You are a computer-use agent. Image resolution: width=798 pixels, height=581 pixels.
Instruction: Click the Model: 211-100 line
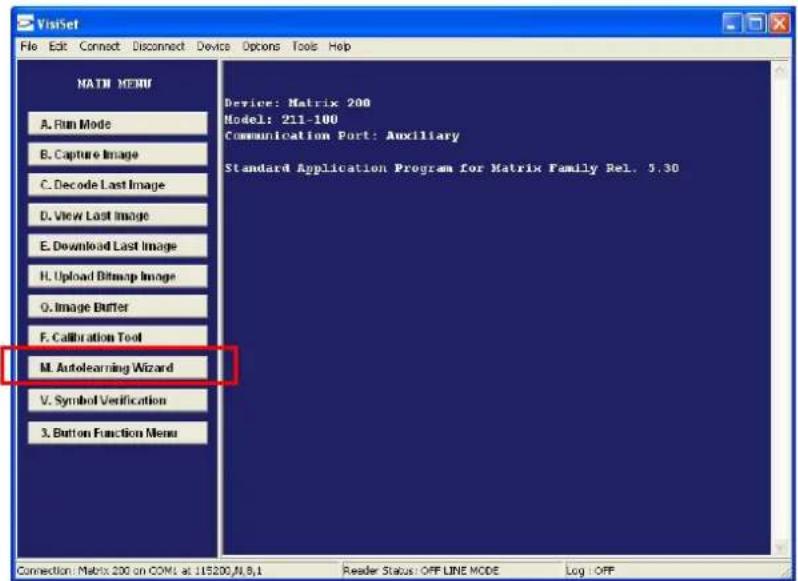click(x=281, y=120)
